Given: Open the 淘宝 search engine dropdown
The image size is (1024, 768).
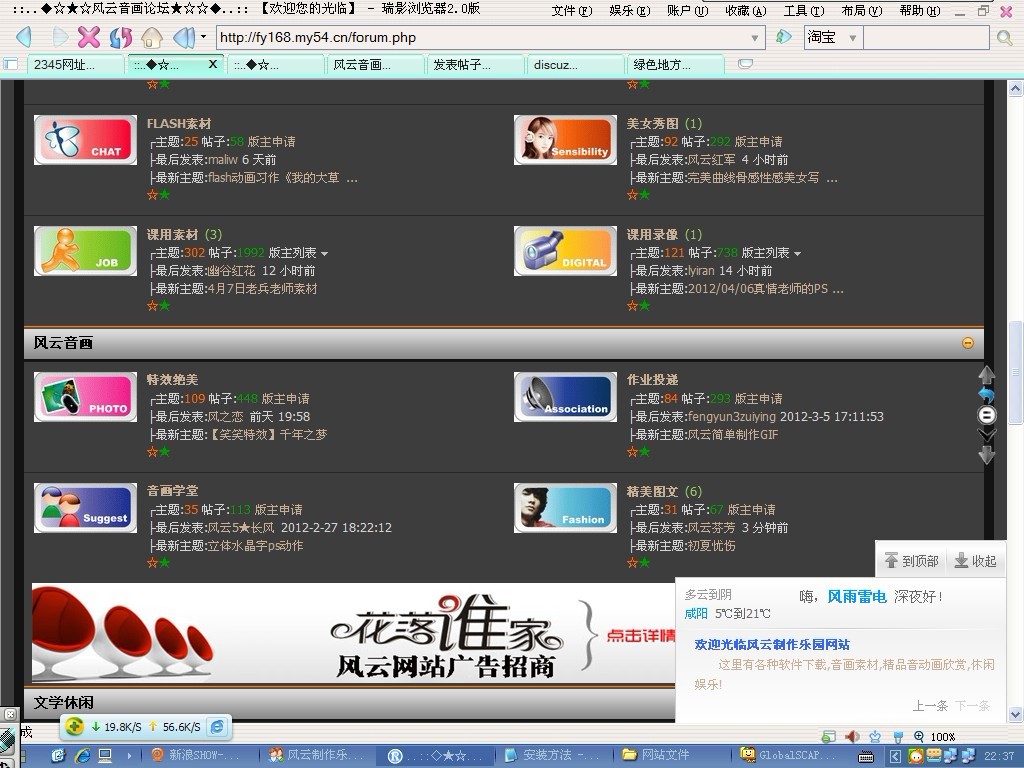Looking at the screenshot, I should [x=852, y=38].
